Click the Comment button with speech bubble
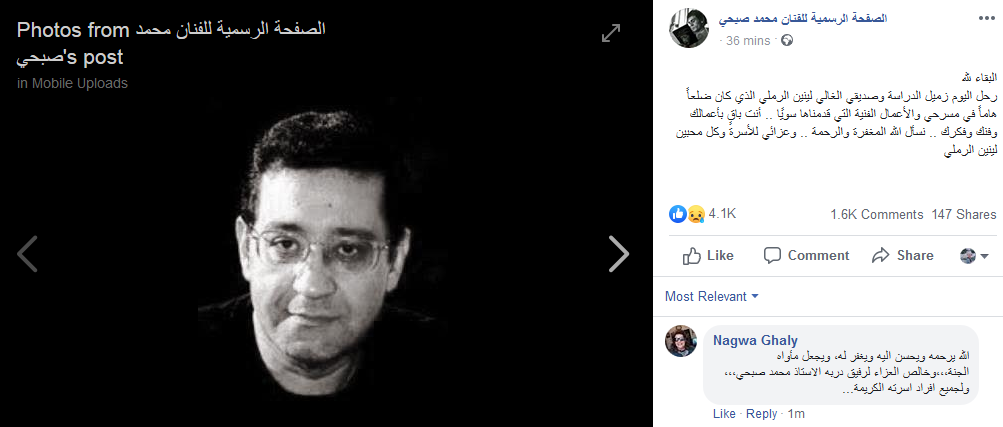 tap(806, 256)
